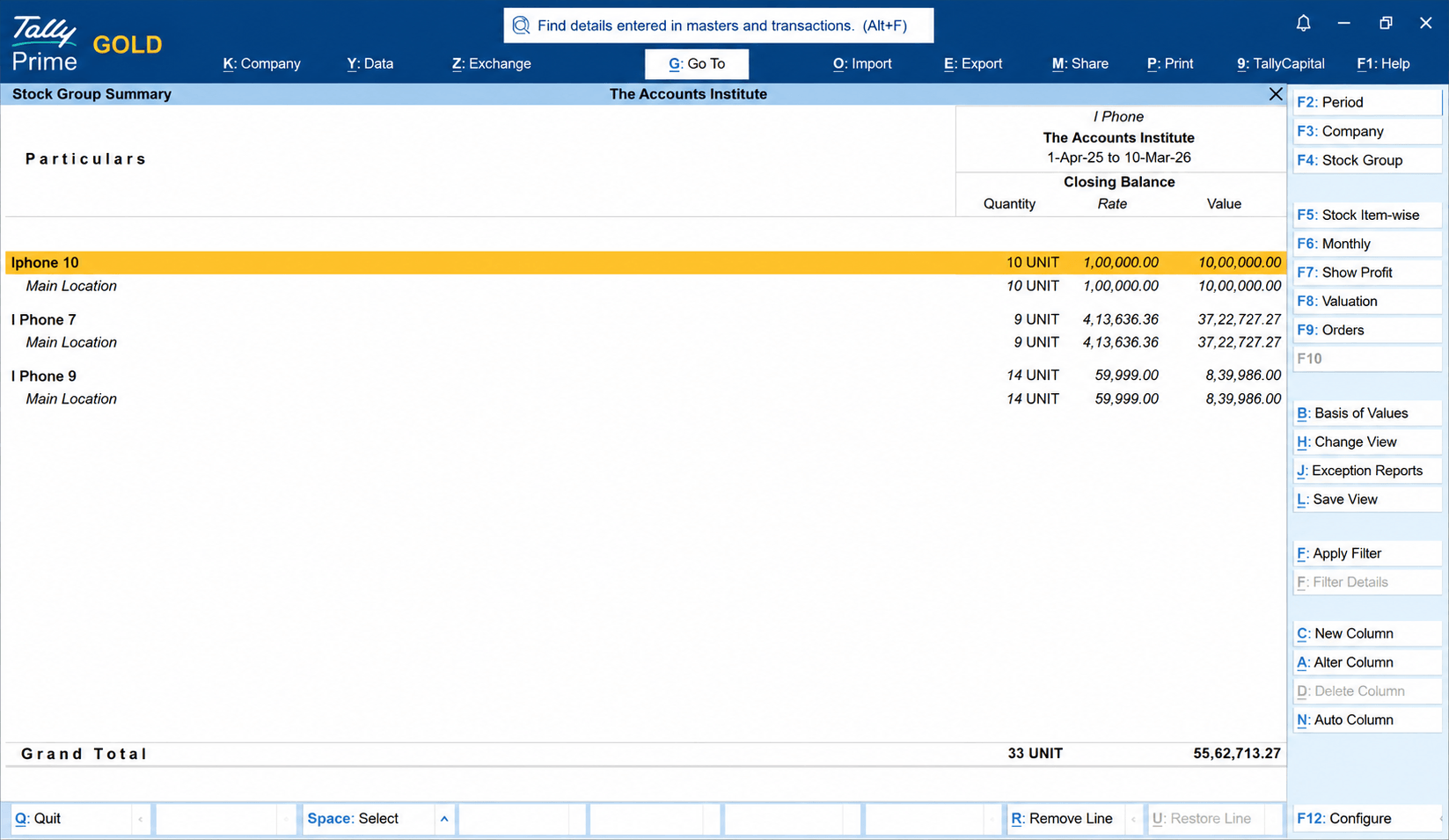Click the Quantity column header

pyautogui.click(x=1009, y=204)
